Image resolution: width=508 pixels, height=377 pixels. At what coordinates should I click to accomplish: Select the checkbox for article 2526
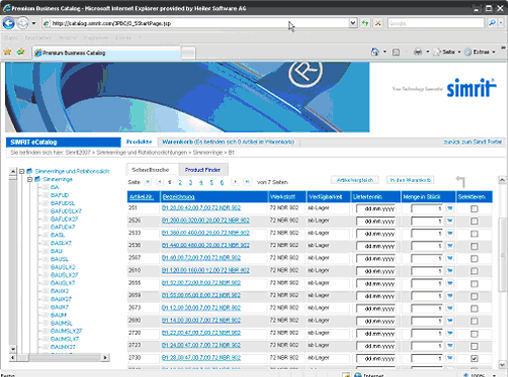(x=474, y=221)
